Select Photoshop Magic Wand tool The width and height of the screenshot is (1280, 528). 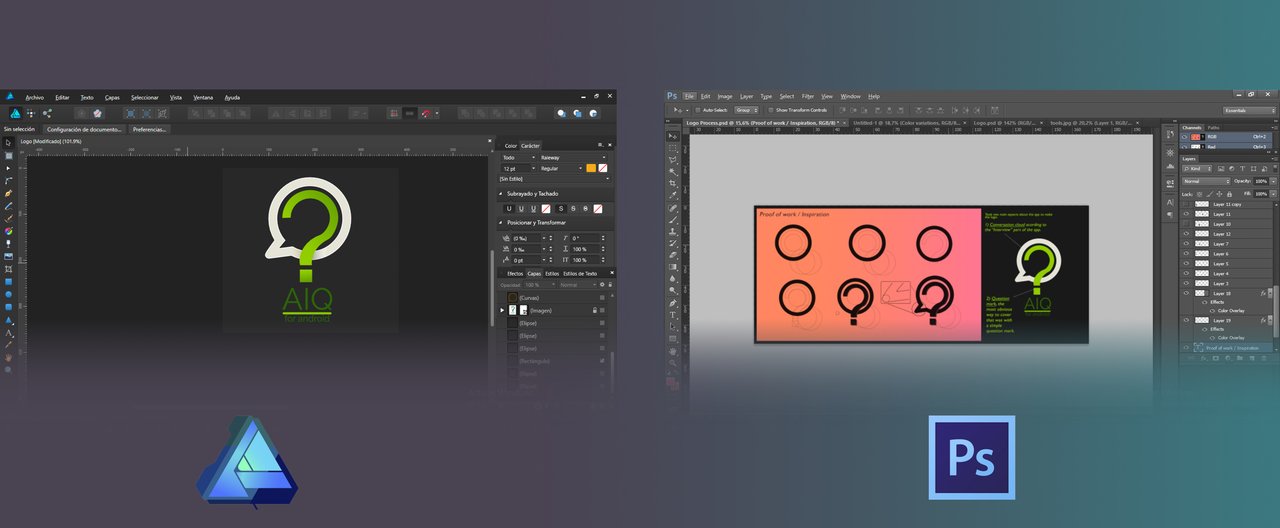(x=672, y=171)
